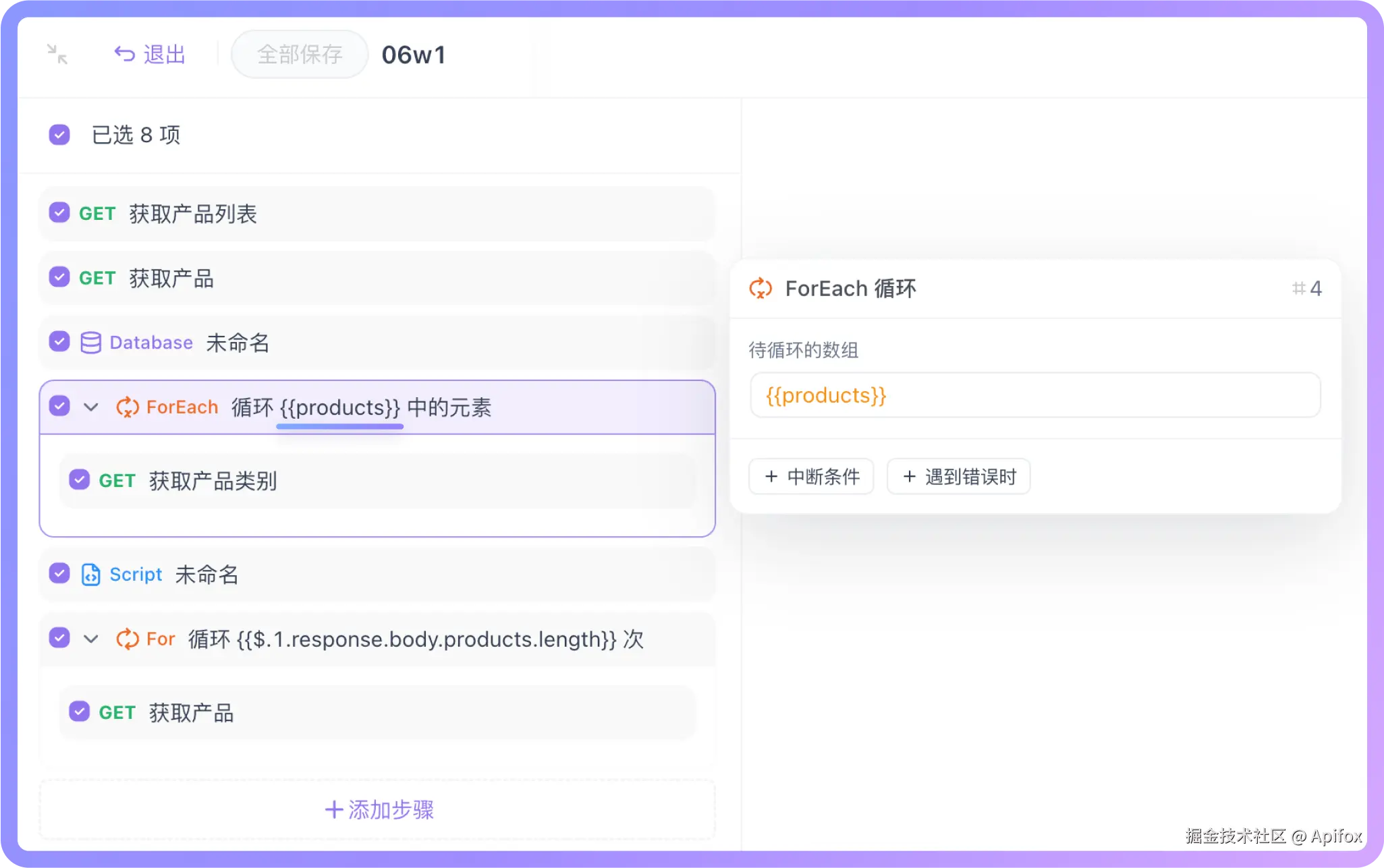Uncheck the GET 获取产品列表 step checkbox
This screenshot has width=1384, height=868.
click(59, 213)
